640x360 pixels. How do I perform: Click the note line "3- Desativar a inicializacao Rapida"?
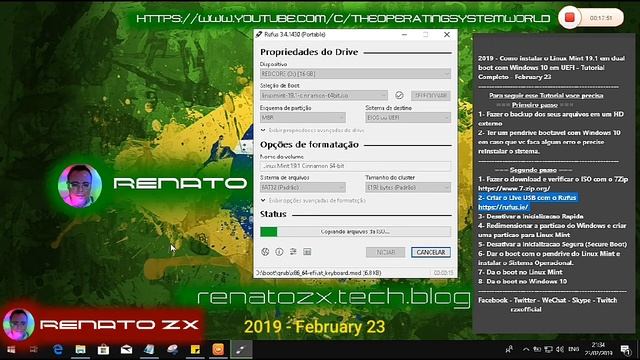point(531,216)
